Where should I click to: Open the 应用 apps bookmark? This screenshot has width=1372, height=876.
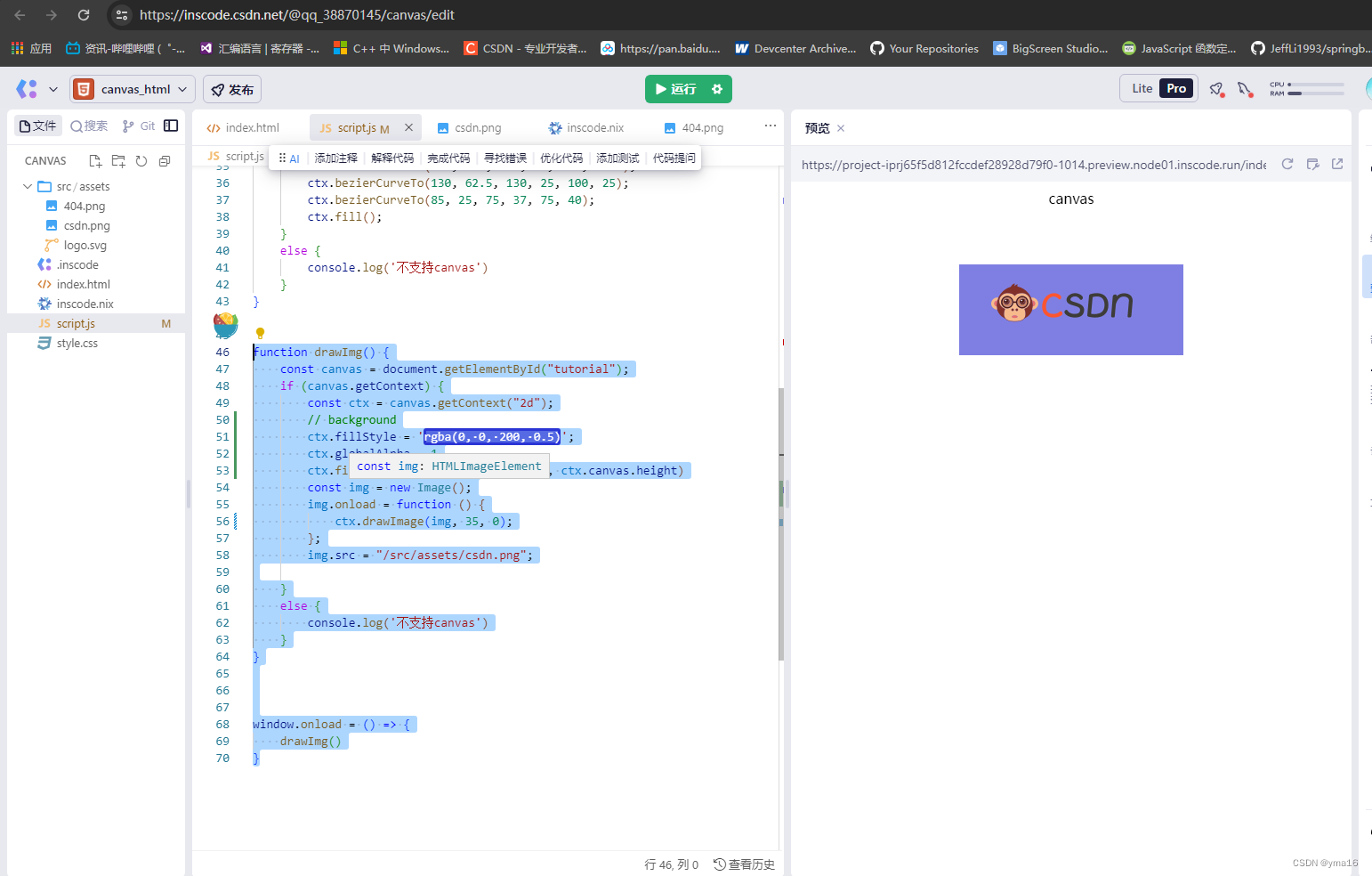coord(32,48)
